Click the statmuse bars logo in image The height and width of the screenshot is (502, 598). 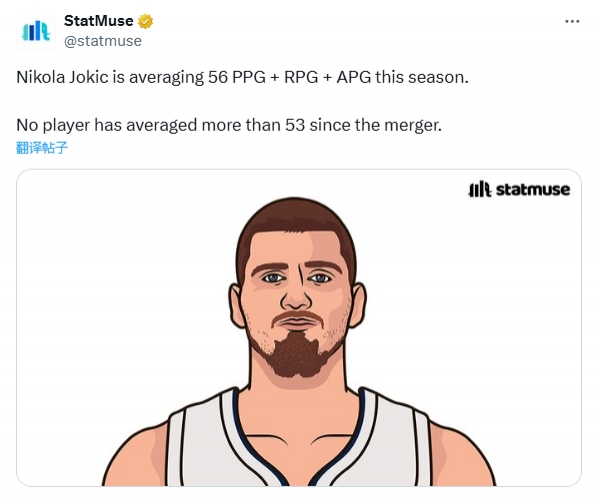pos(479,189)
